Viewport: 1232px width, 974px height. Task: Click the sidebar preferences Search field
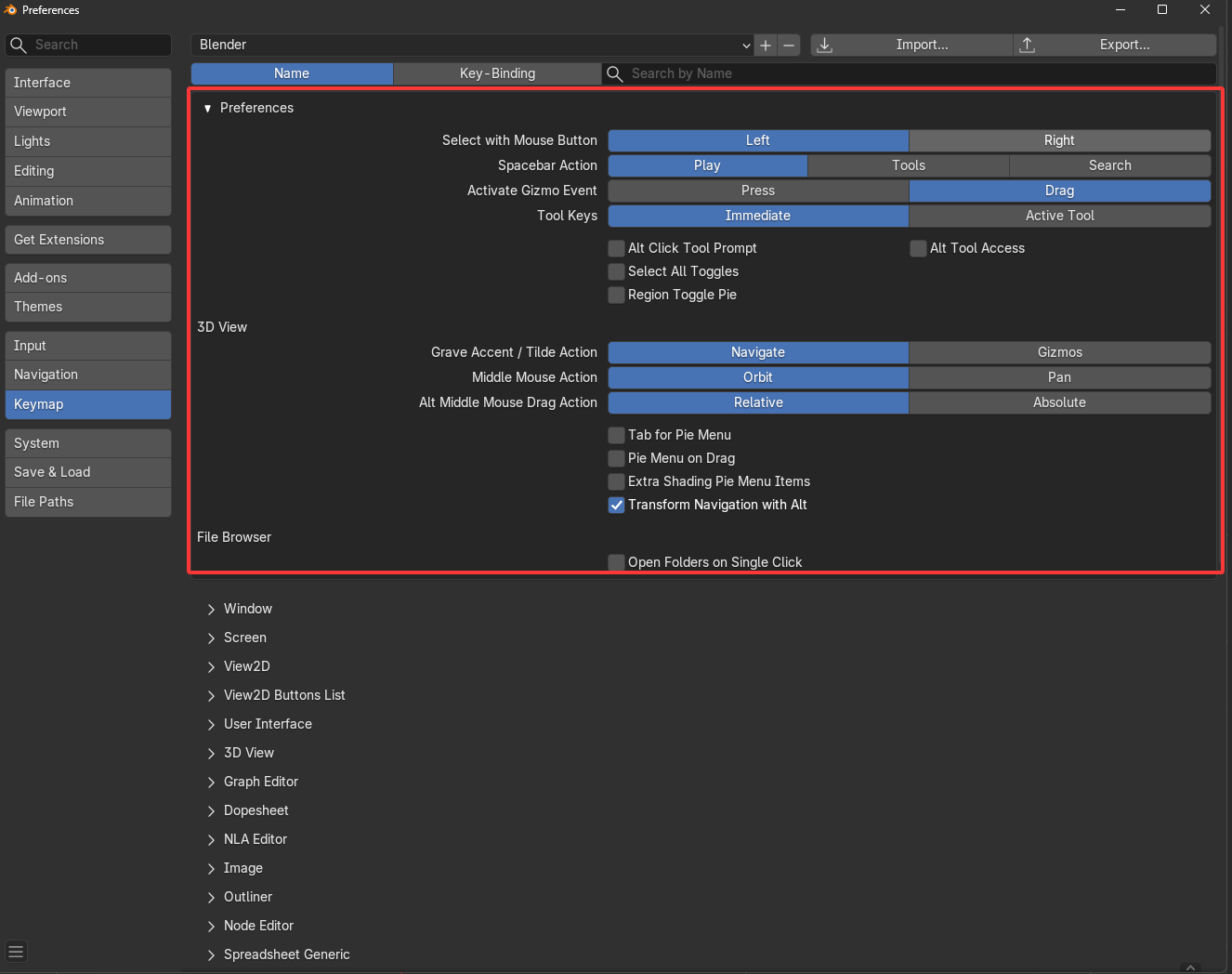coord(88,45)
